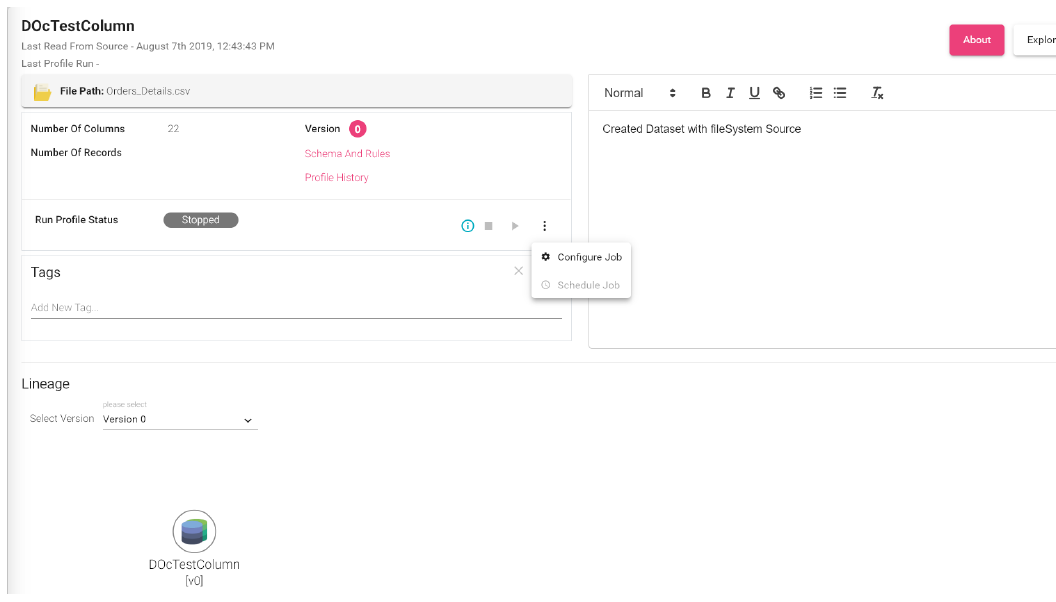
Task: Click the profile info icon
Action: [467, 226]
